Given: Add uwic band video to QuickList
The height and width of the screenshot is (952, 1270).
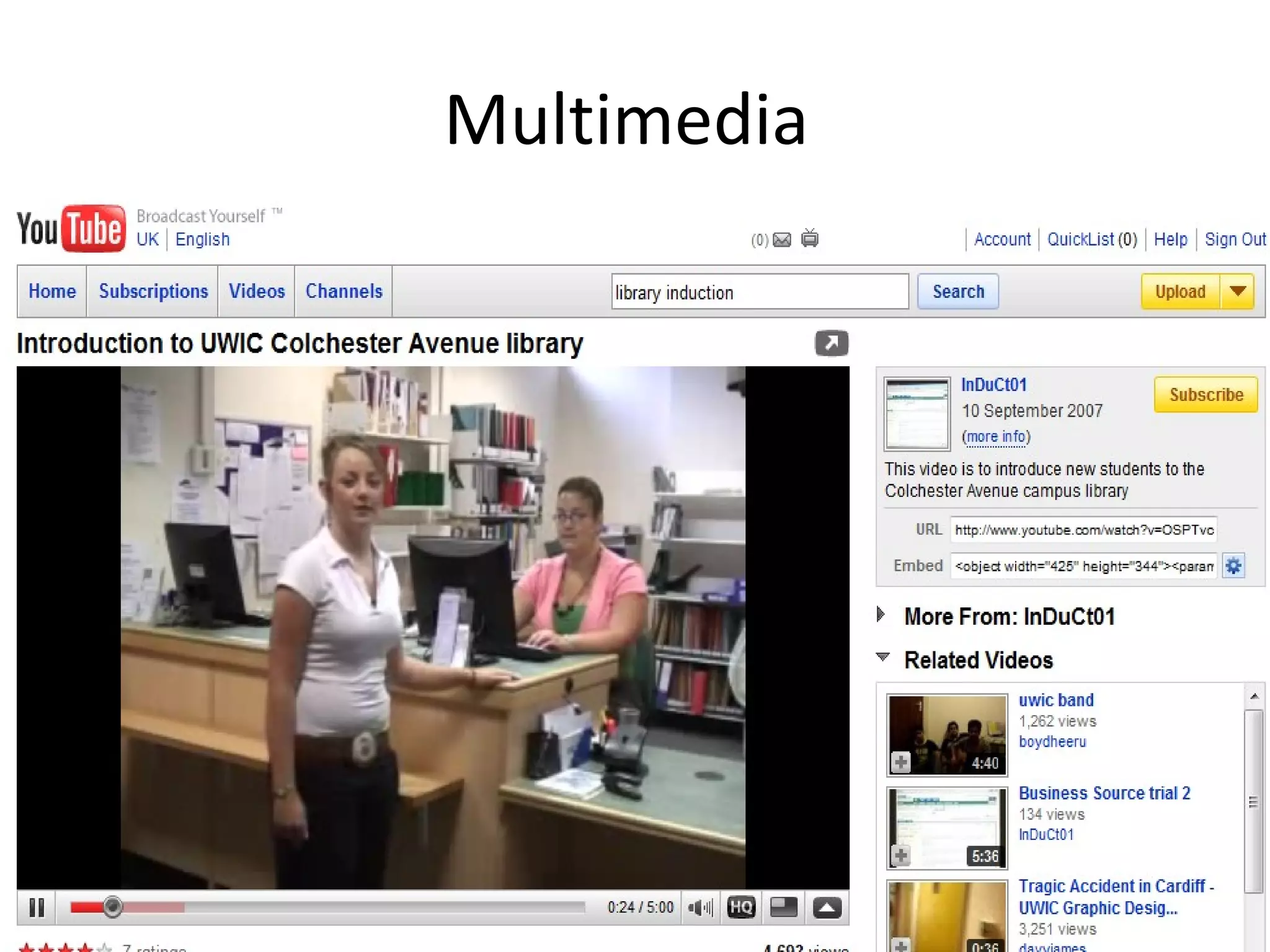Looking at the screenshot, I should click(901, 762).
